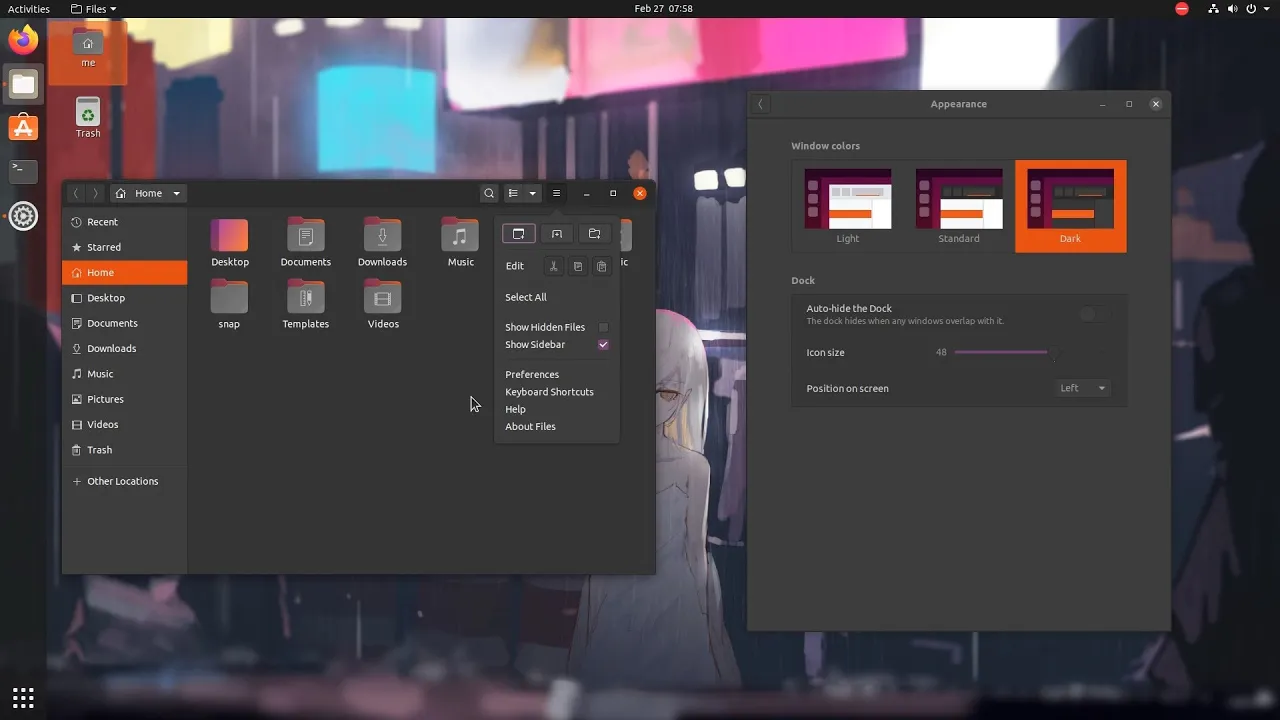Click the red do-not-disturb icon in top bar
Viewport: 1280px width, 720px height.
point(1182,9)
